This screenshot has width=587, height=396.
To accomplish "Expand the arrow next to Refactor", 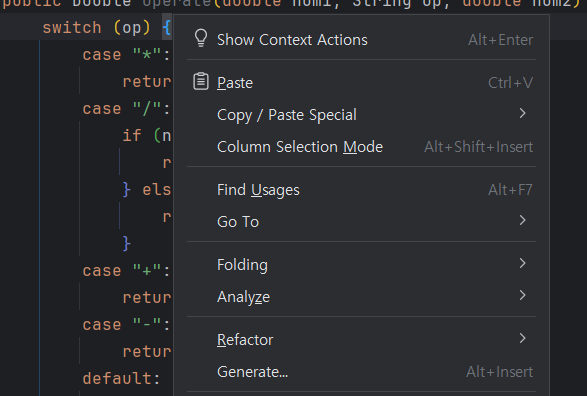I will click(x=523, y=338).
